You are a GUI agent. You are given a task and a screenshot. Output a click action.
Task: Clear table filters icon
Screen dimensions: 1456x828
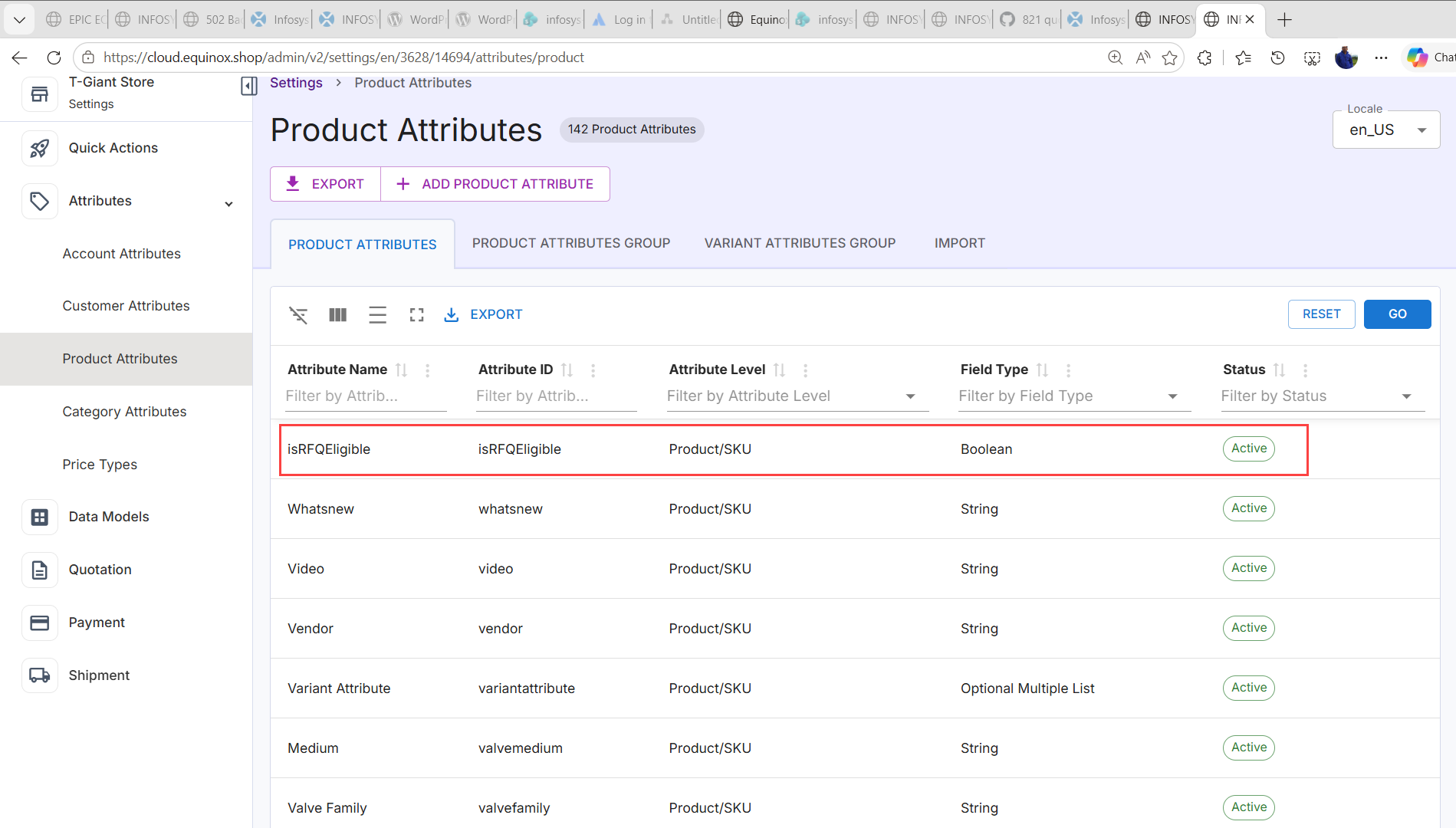pyautogui.click(x=298, y=314)
